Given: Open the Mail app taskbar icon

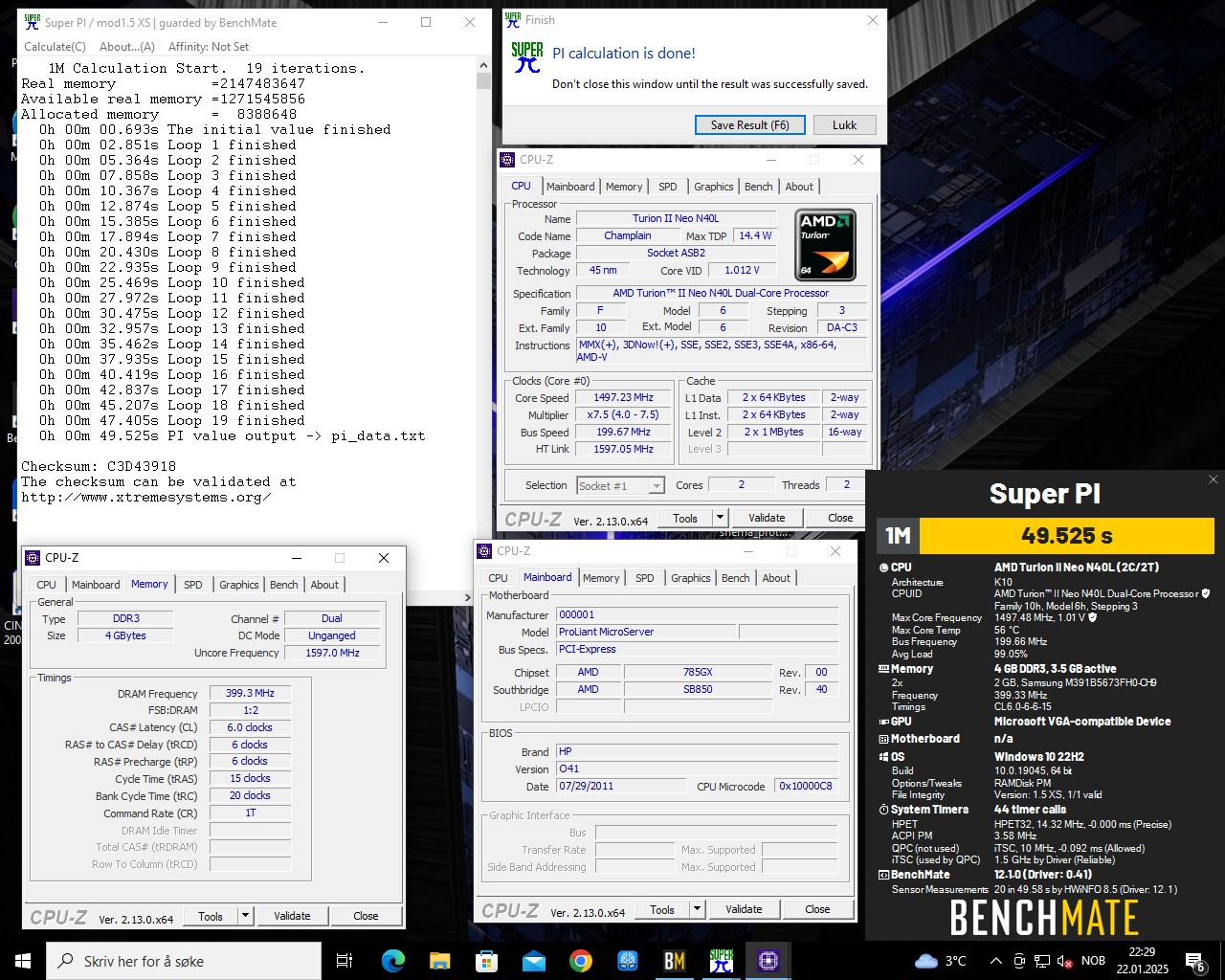Looking at the screenshot, I should click(x=533, y=961).
